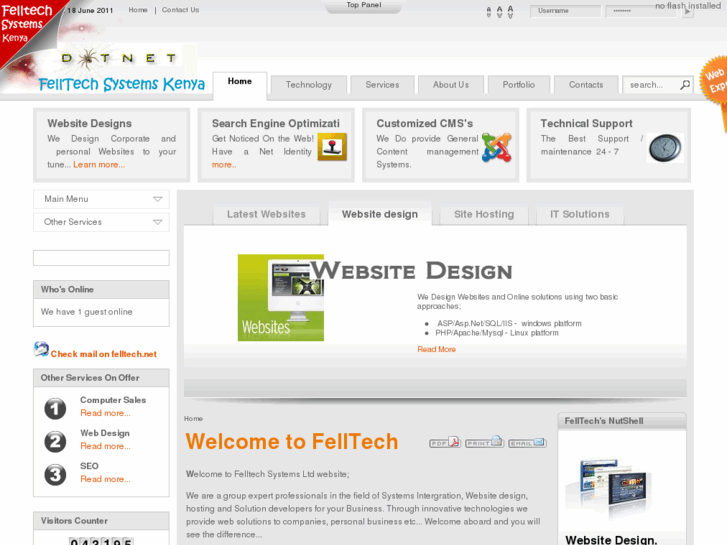Switch to the Site Hosting tab

(484, 215)
